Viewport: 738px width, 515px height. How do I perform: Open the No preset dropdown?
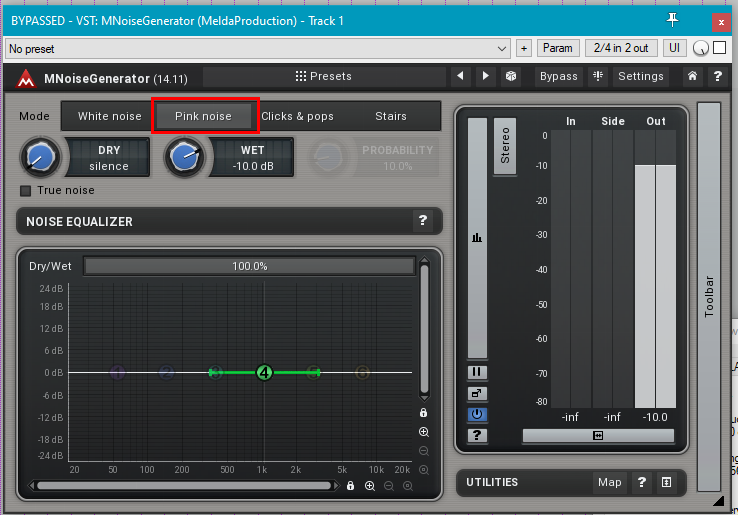click(x=258, y=48)
